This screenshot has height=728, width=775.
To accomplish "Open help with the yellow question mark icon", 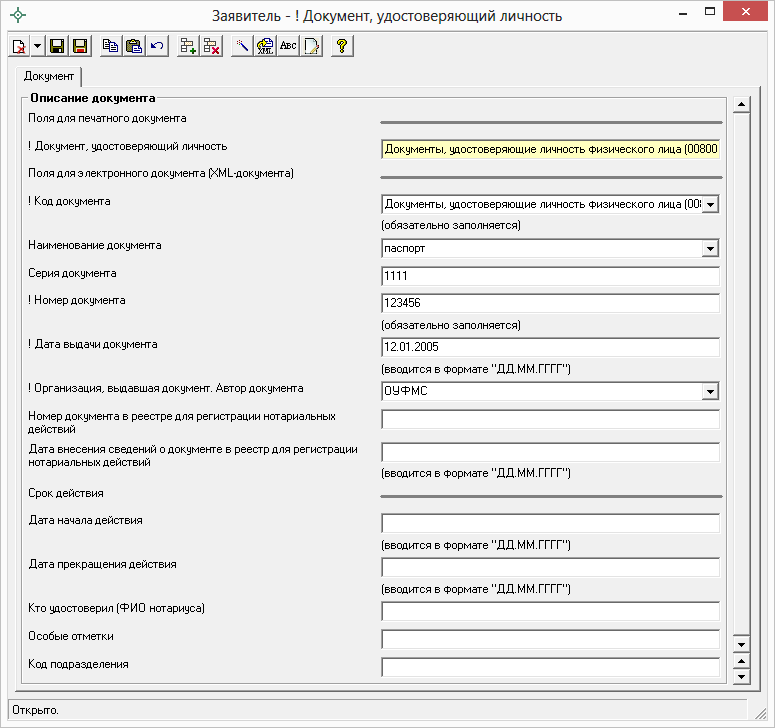I will point(342,46).
